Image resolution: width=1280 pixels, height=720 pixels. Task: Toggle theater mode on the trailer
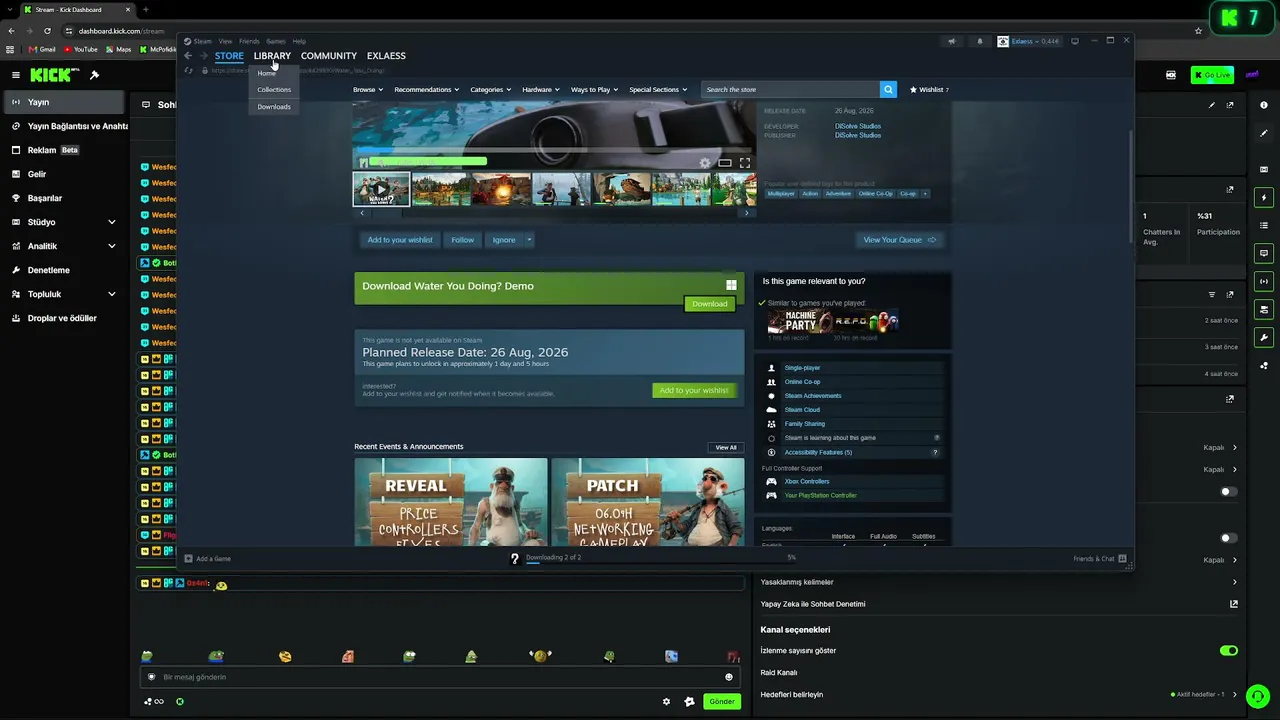[x=725, y=162]
